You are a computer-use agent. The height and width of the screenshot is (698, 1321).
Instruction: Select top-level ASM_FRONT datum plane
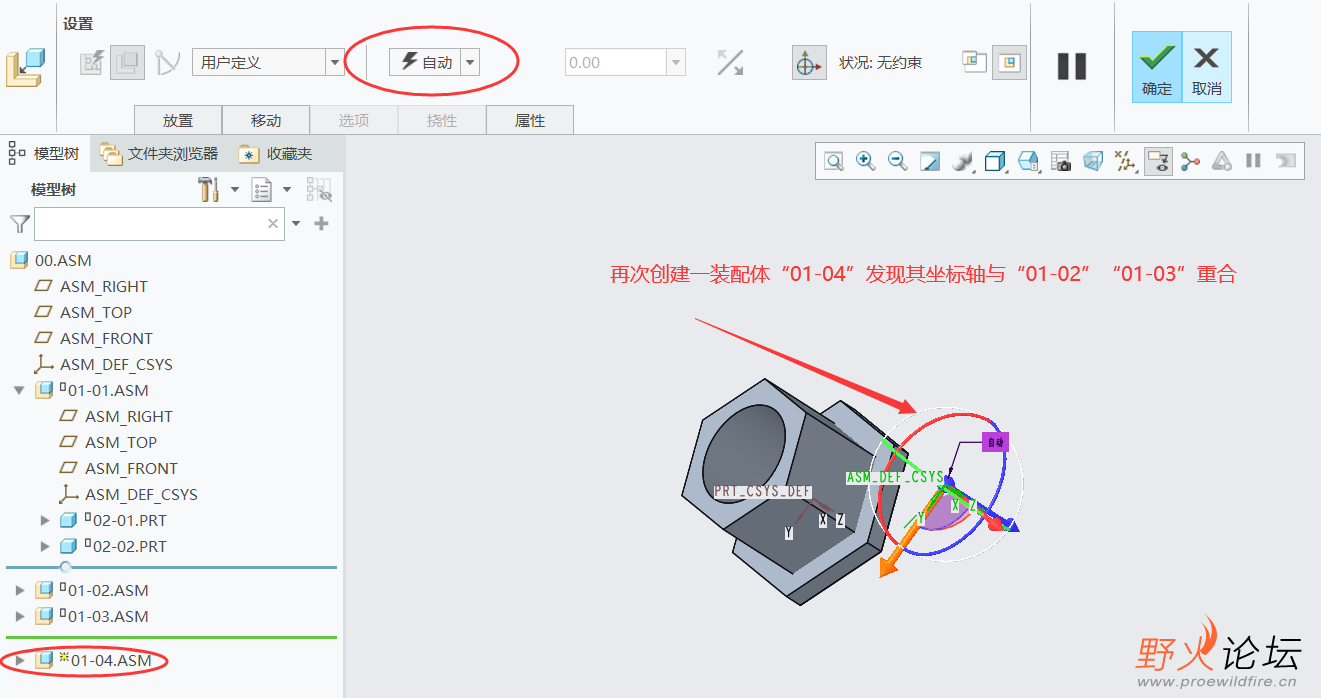point(106,338)
